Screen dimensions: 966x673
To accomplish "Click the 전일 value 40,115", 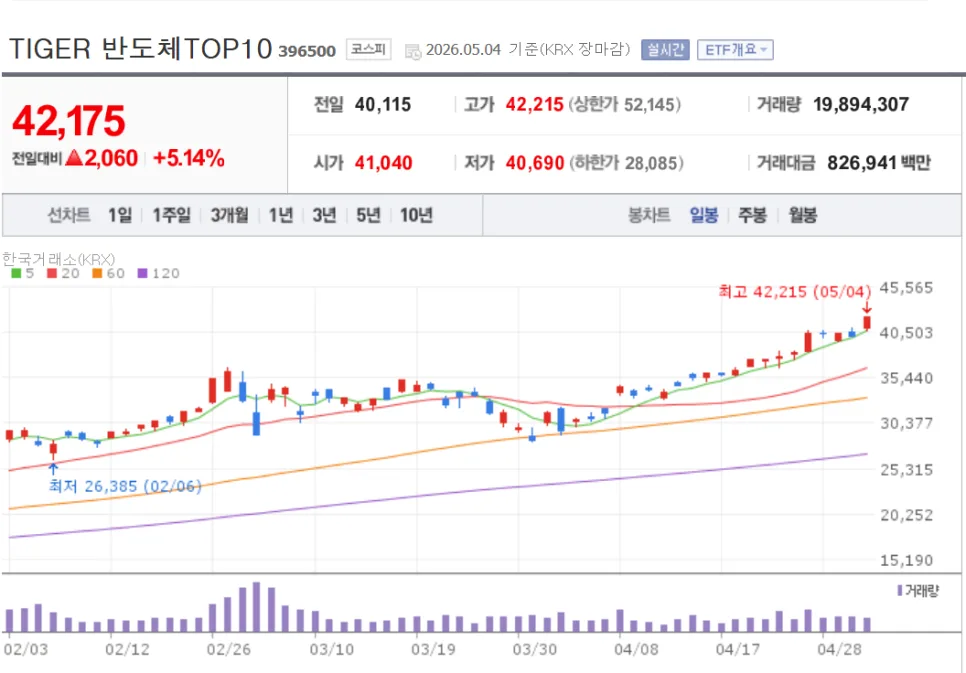I will 383,105.
